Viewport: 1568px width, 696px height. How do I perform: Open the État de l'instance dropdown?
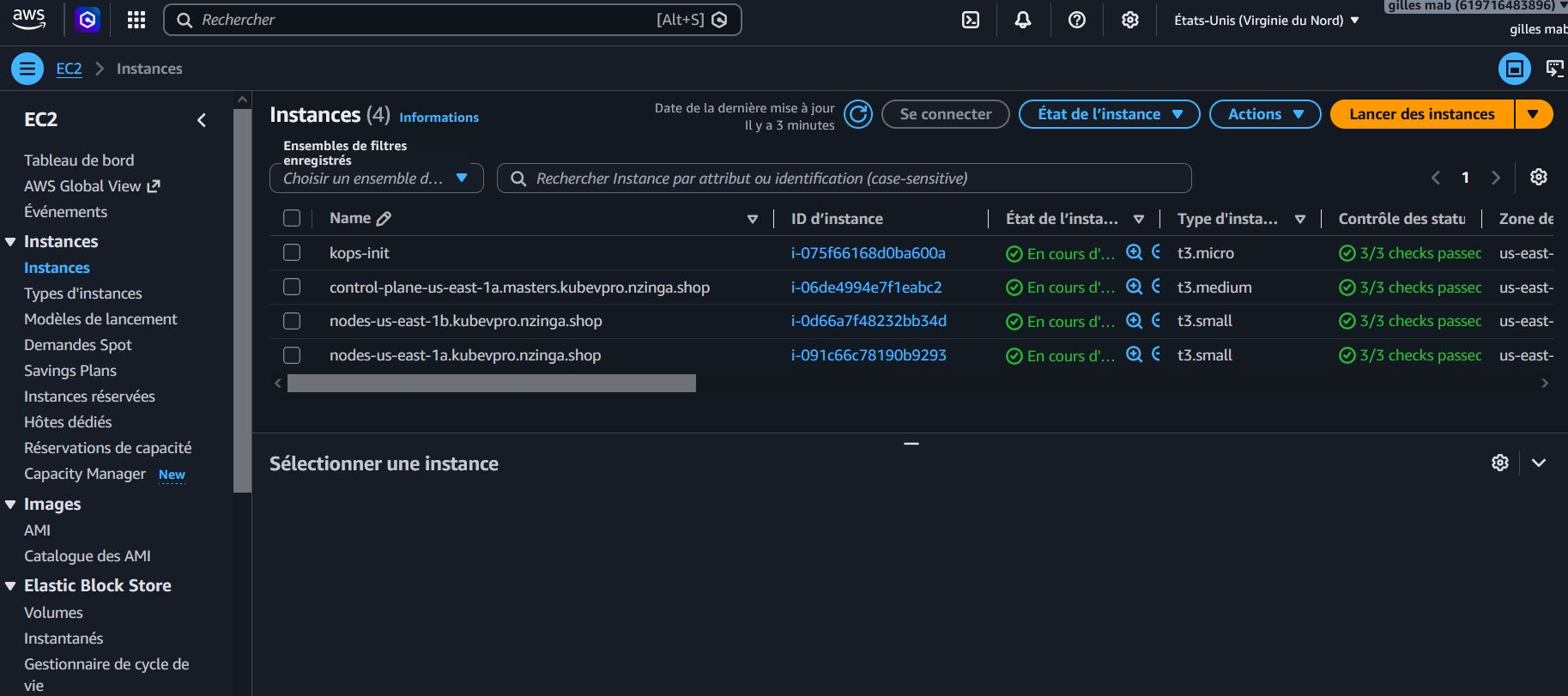(x=1109, y=114)
